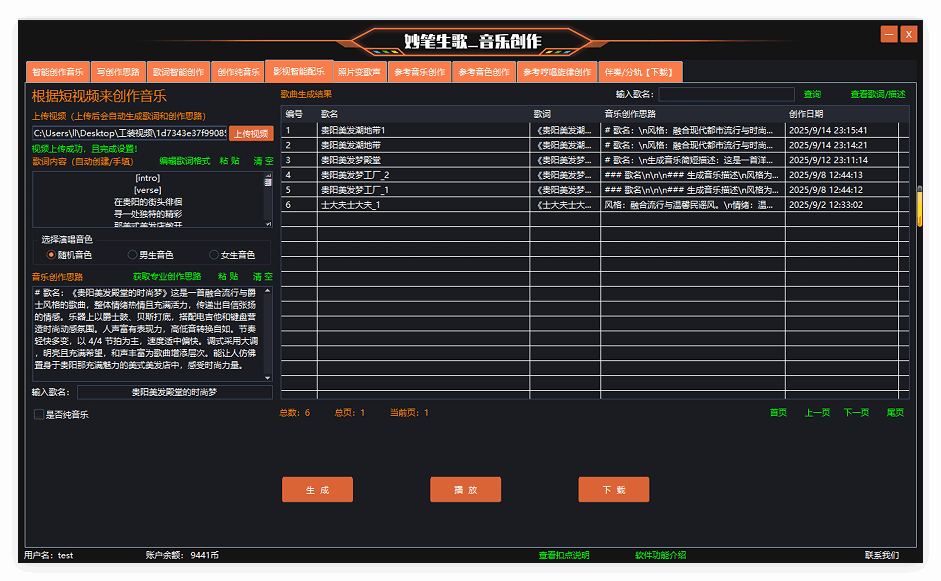Go to next page via 下一页
The height and width of the screenshot is (581, 941).
click(x=856, y=412)
